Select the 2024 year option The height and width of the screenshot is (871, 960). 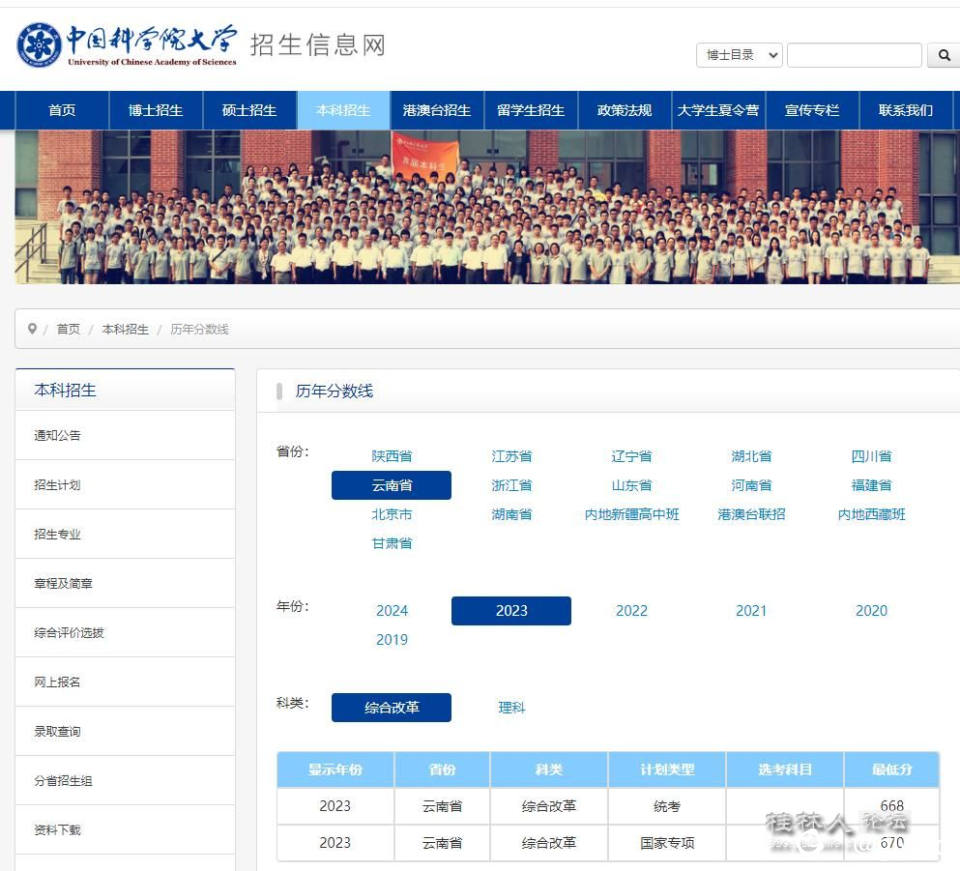[392, 610]
